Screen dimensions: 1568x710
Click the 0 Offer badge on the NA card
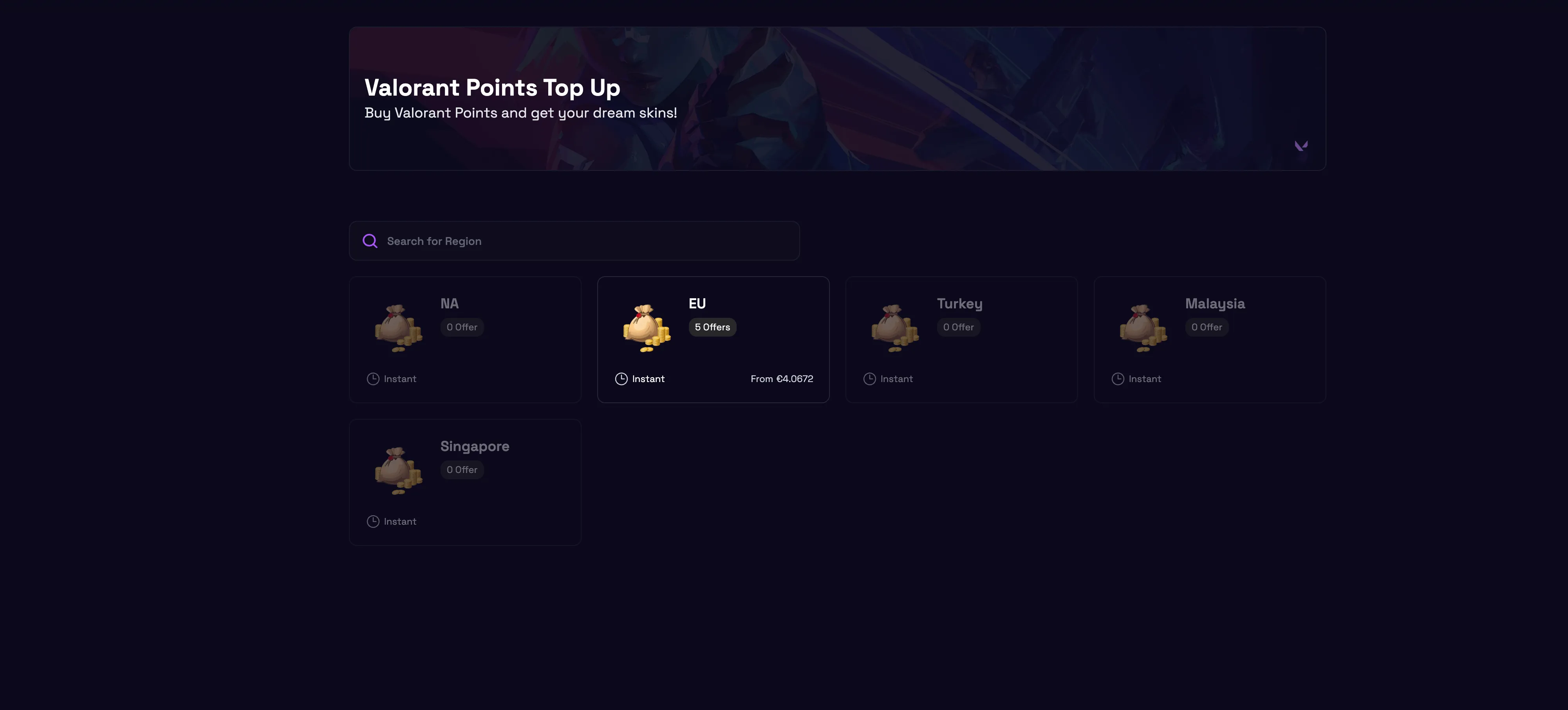click(x=461, y=327)
